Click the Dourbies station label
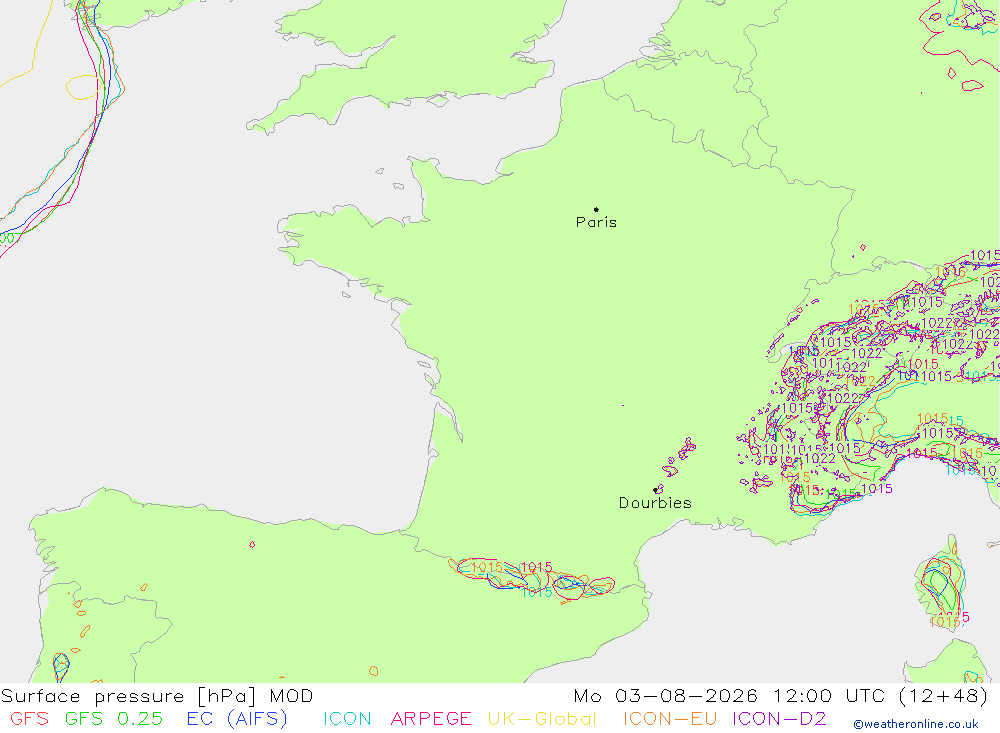 click(x=655, y=503)
